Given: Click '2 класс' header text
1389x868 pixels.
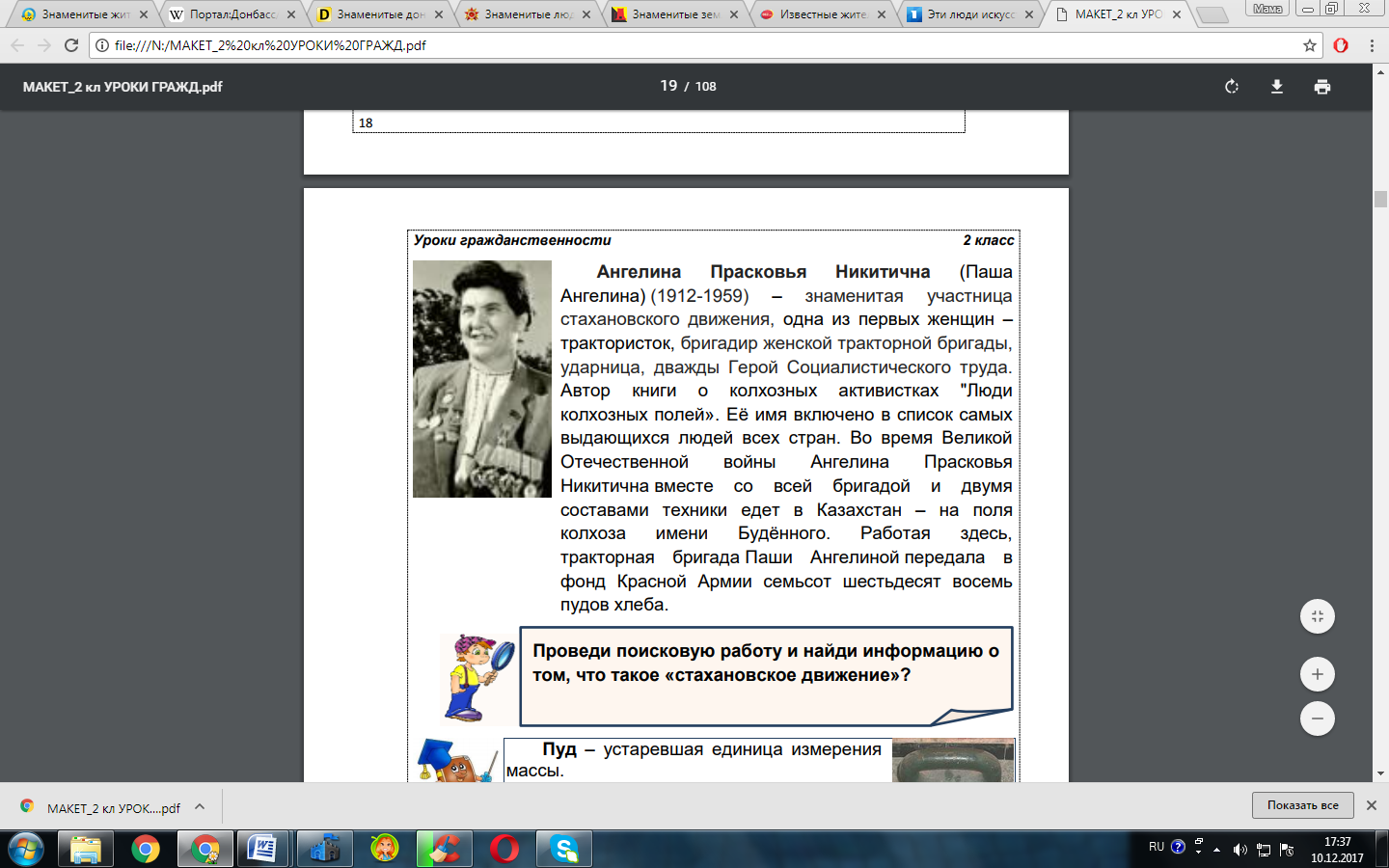Looking at the screenshot, I should 989,240.
